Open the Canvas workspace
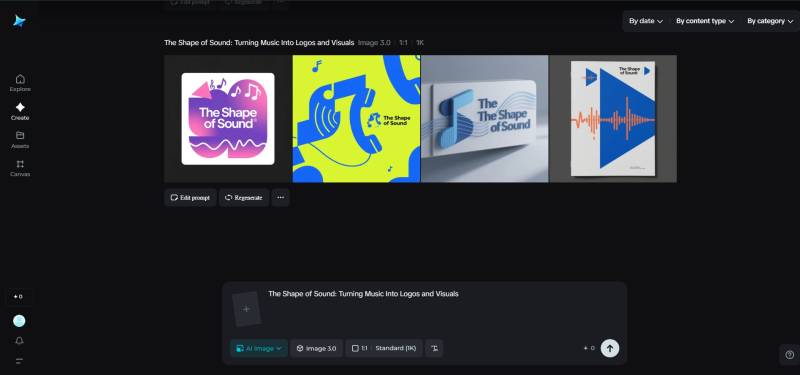Viewport: 800px width, 375px height. 20,168
